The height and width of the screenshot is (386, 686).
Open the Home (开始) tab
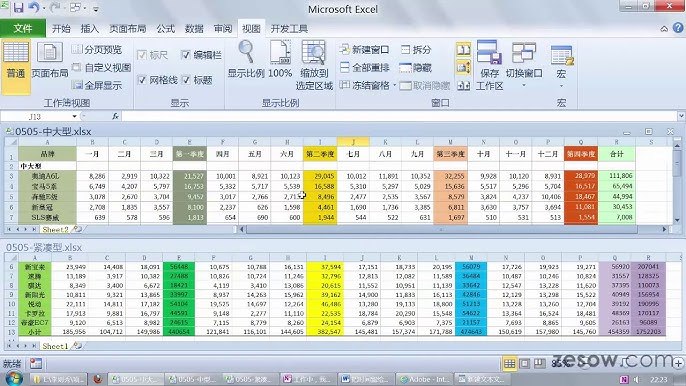61,28
